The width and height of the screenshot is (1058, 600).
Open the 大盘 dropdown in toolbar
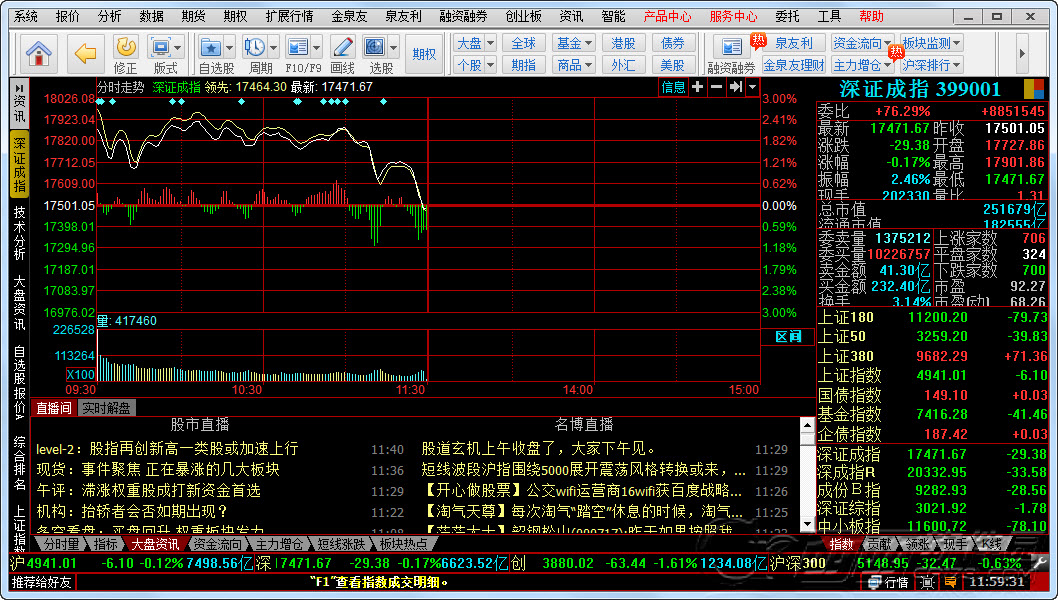pos(474,43)
